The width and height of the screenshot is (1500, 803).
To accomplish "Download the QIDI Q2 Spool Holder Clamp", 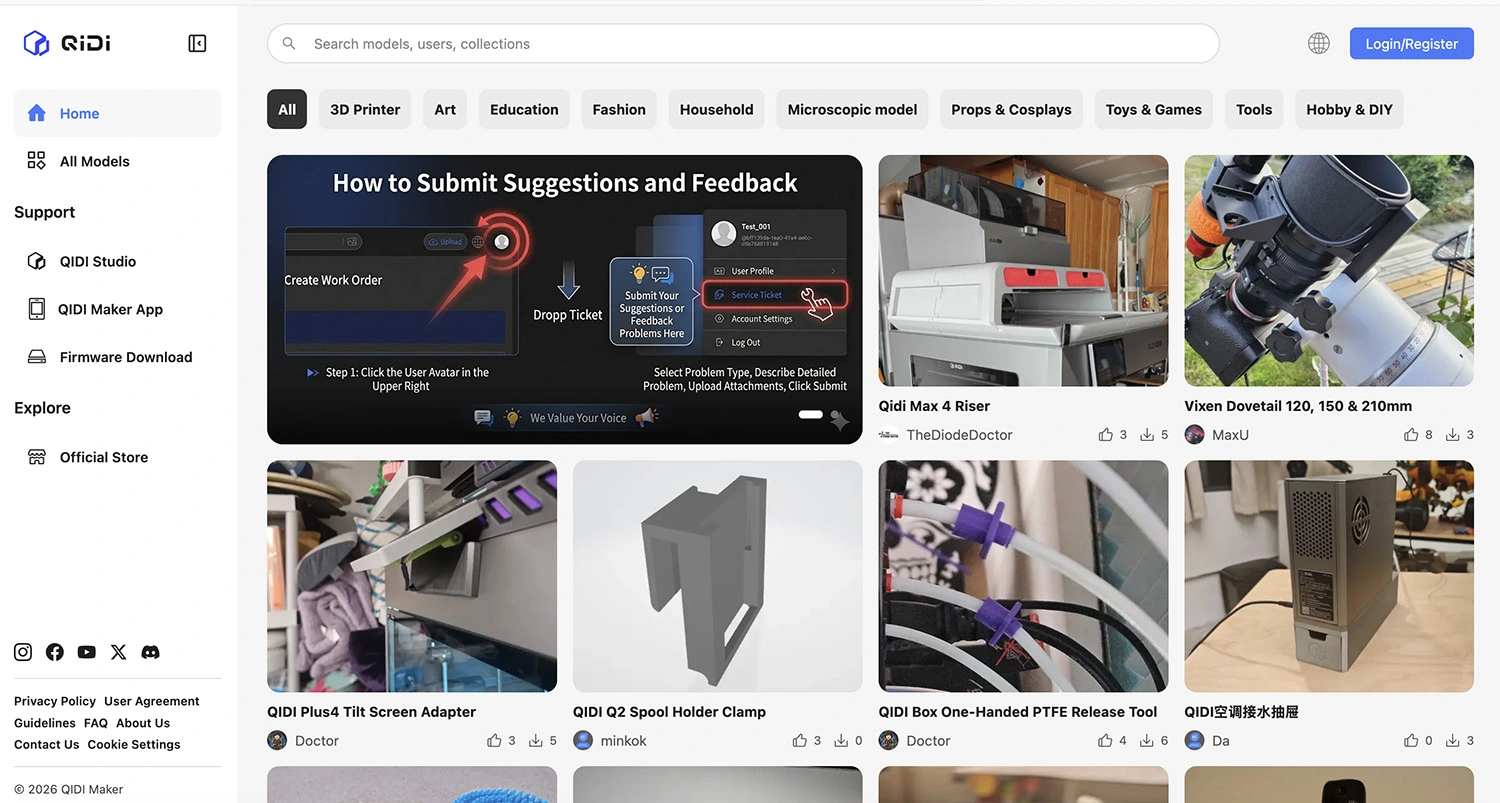I will click(842, 741).
